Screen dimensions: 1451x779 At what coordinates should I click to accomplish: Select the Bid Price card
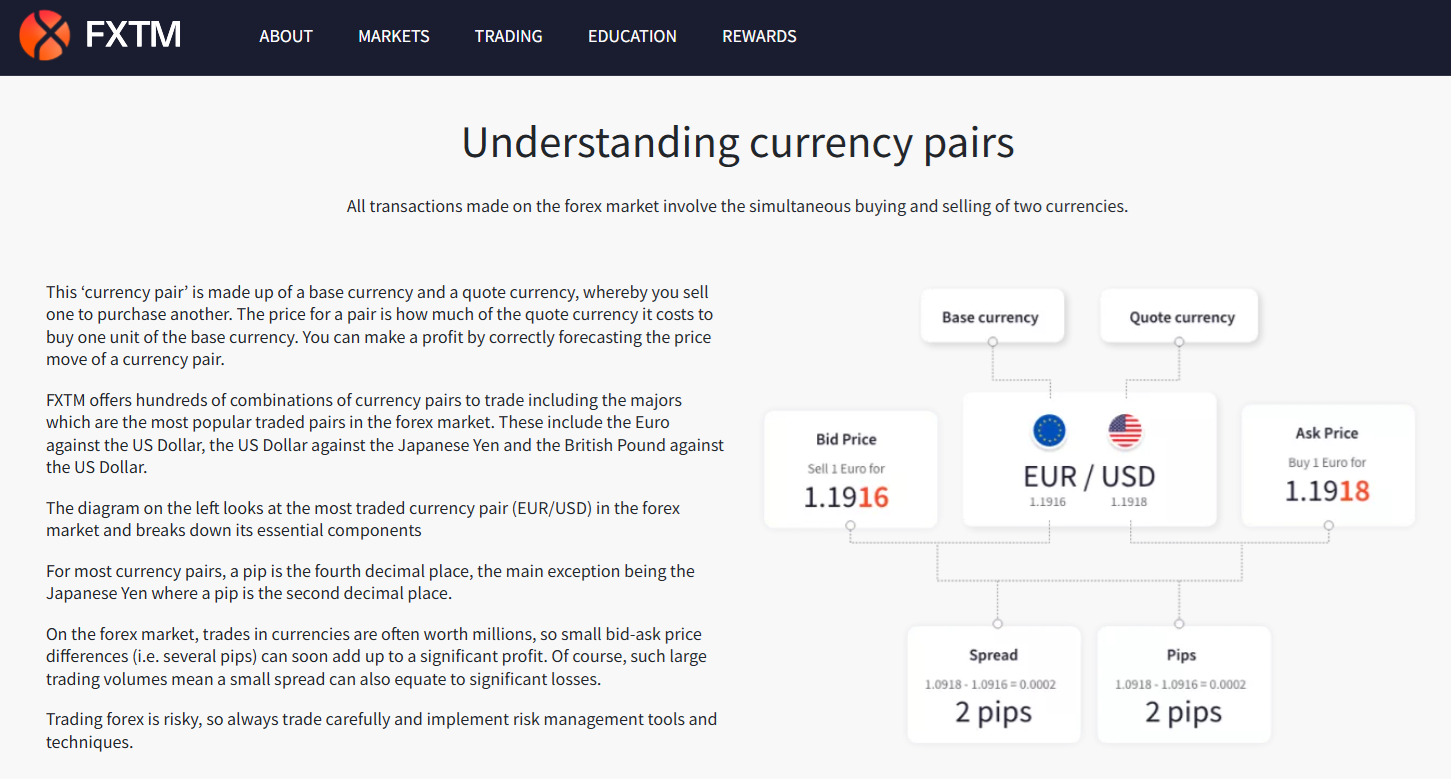pos(850,469)
